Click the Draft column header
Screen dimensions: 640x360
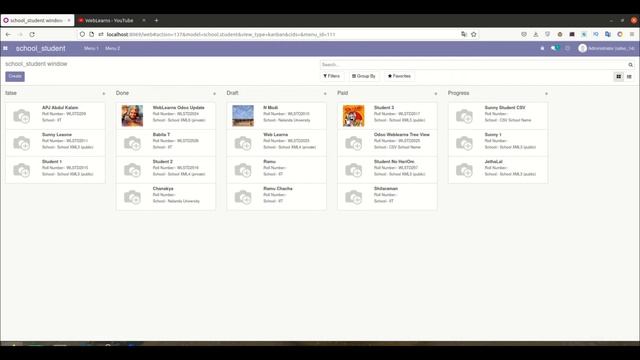point(232,93)
